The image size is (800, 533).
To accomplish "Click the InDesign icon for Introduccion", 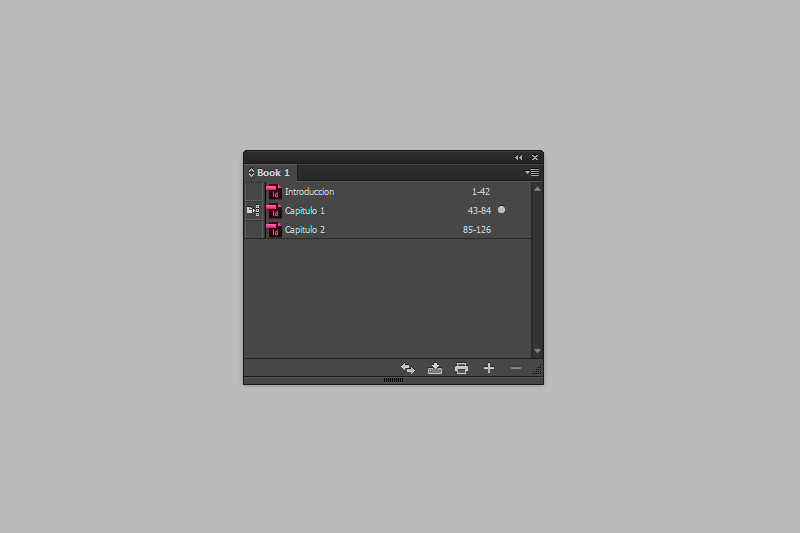I will (274, 192).
